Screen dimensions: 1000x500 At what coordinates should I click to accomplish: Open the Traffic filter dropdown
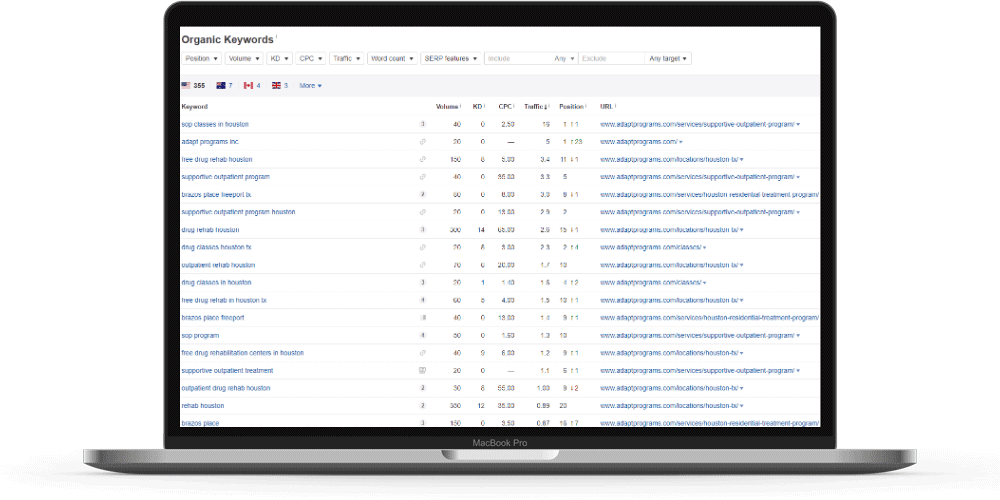pyautogui.click(x=346, y=59)
